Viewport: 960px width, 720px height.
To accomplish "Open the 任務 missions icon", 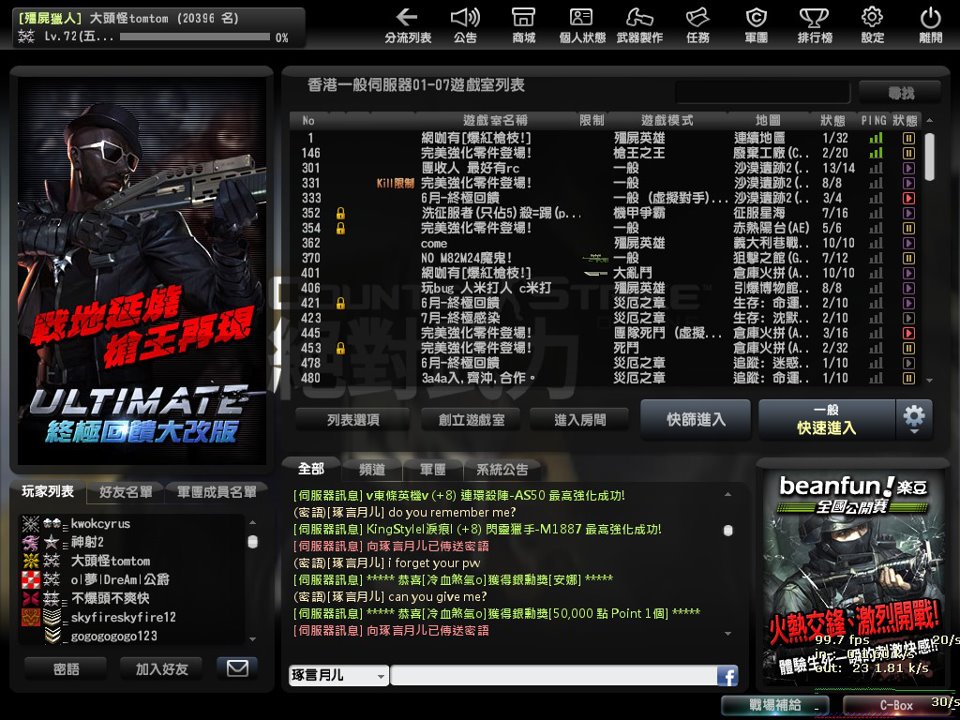I will point(698,24).
